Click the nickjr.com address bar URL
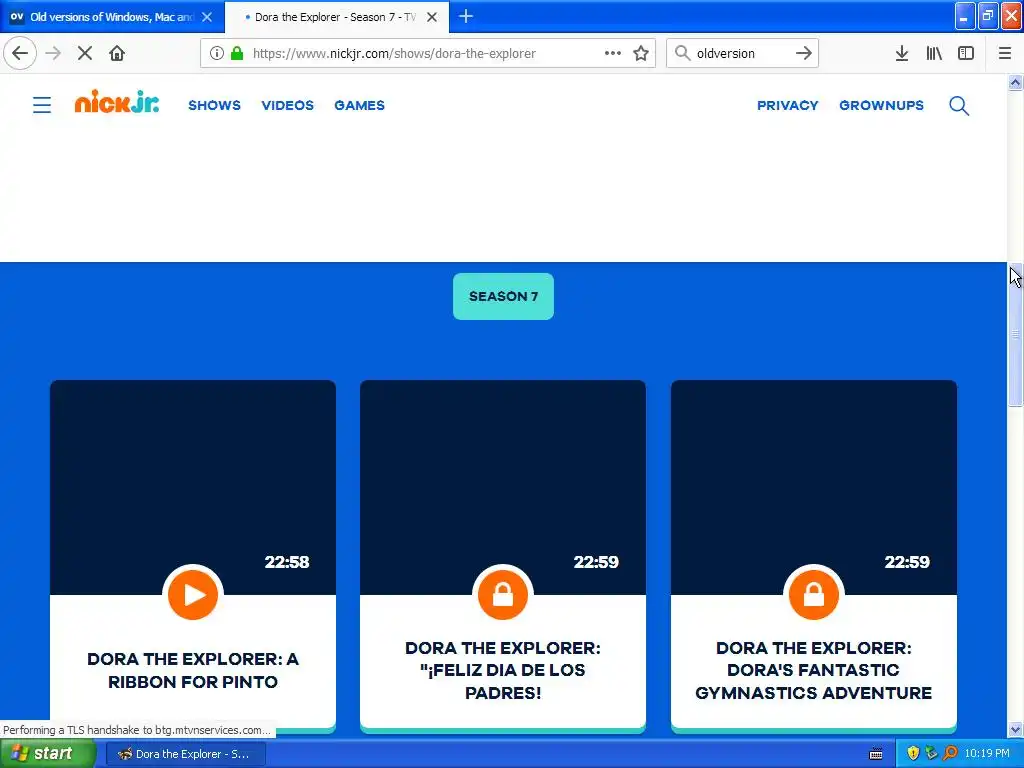 click(x=394, y=54)
